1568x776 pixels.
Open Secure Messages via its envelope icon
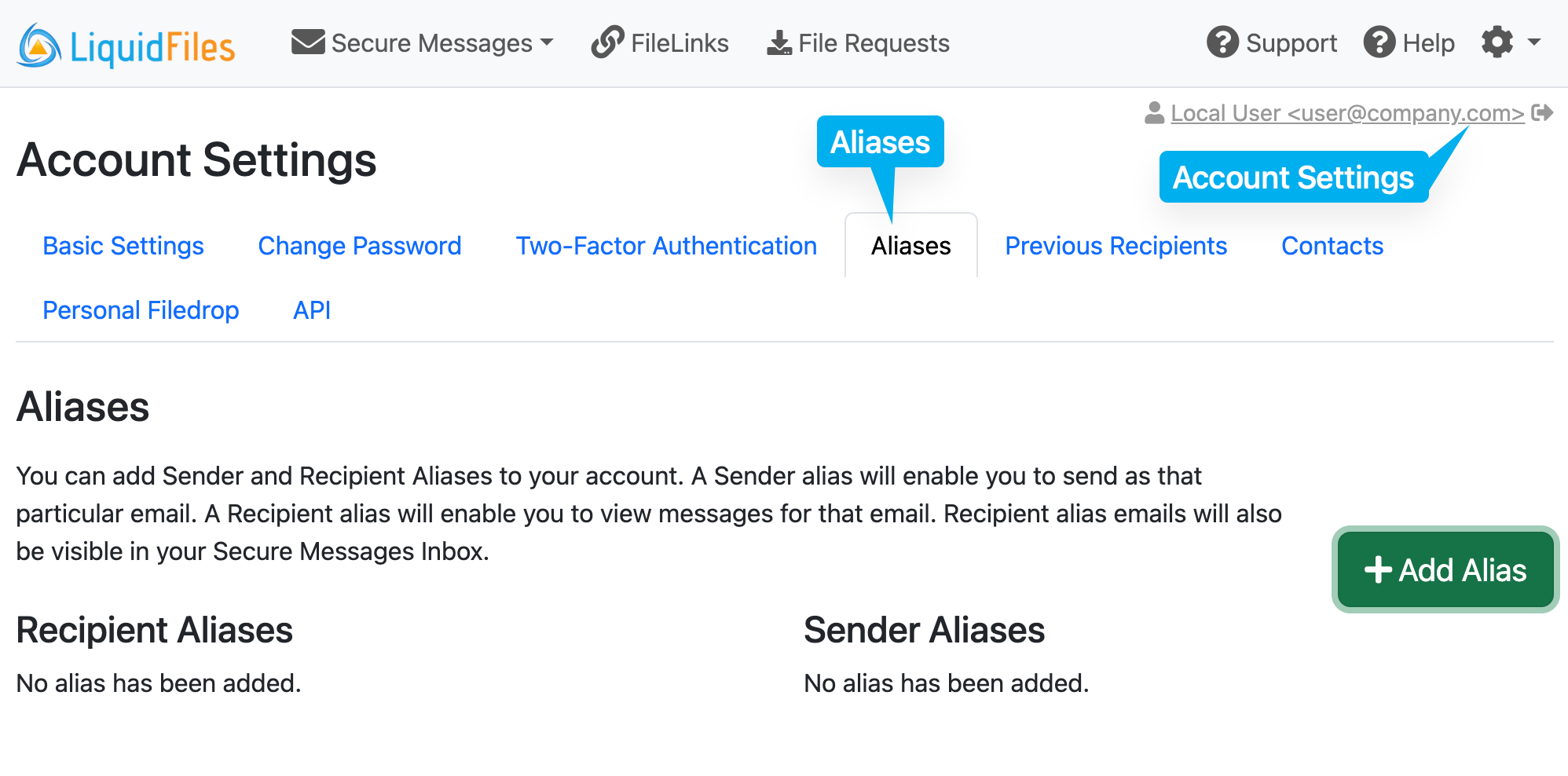pyautogui.click(x=307, y=42)
